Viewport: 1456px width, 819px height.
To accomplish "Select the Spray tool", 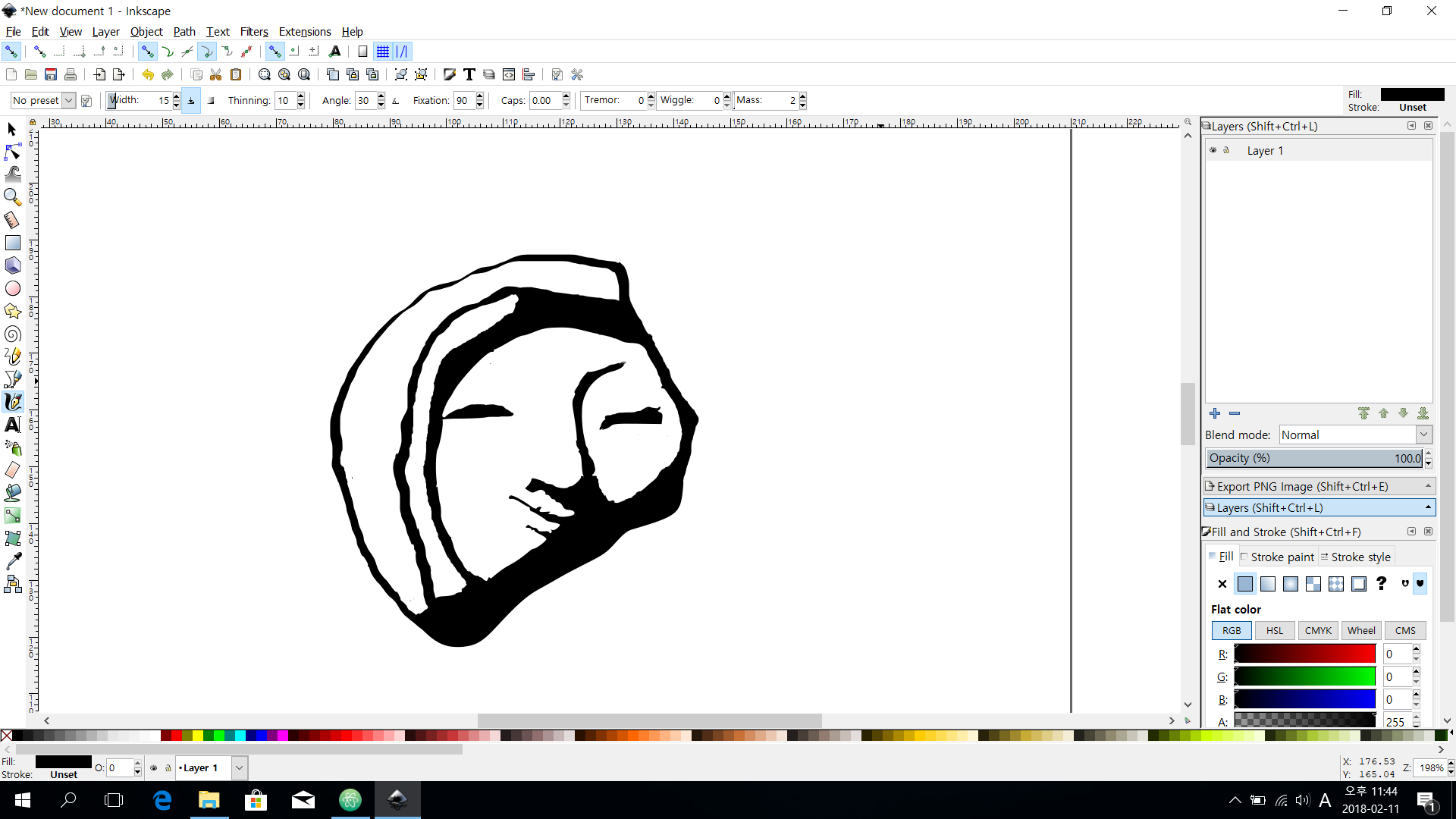I will [12, 447].
